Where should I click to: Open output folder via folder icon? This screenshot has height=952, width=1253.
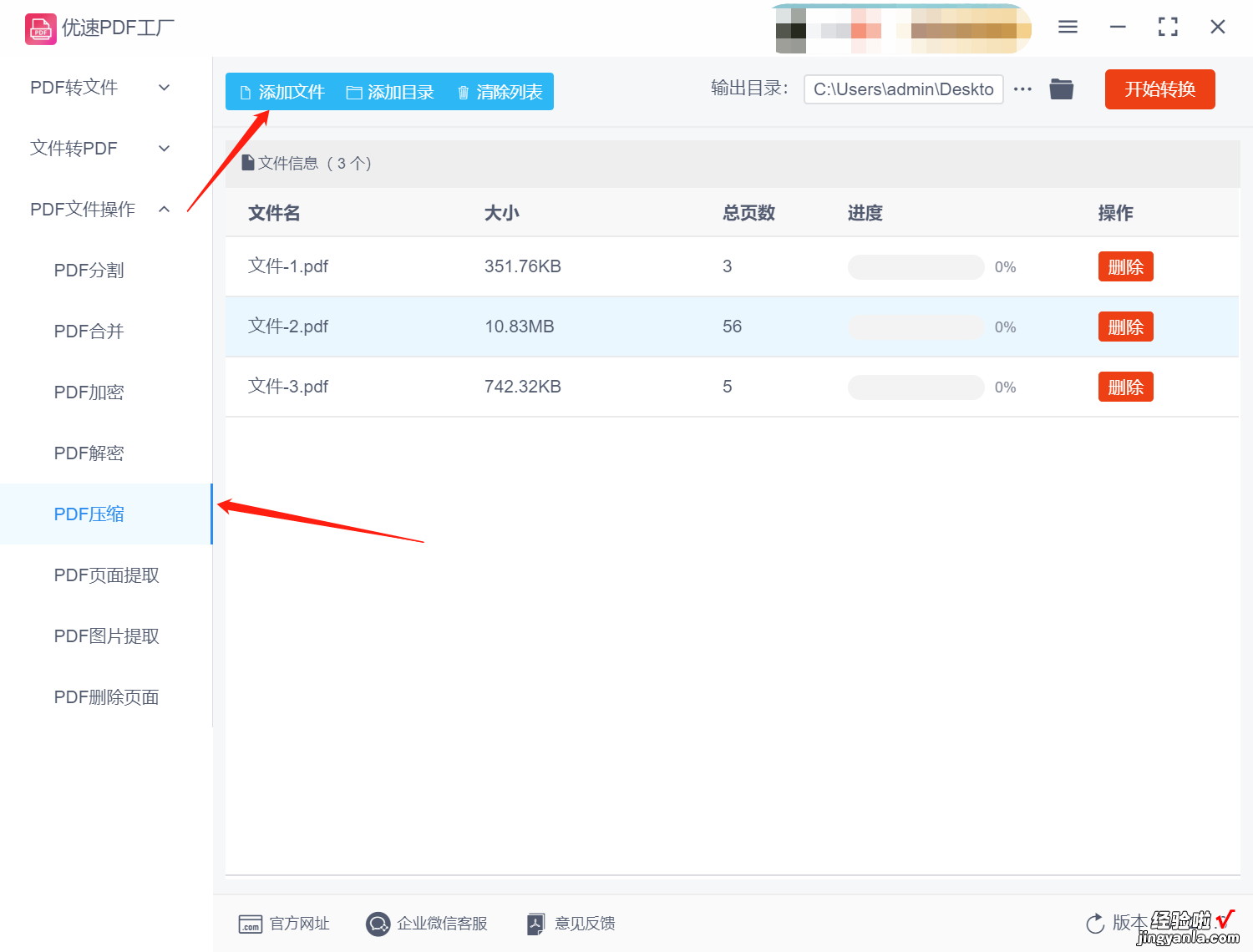[x=1061, y=89]
